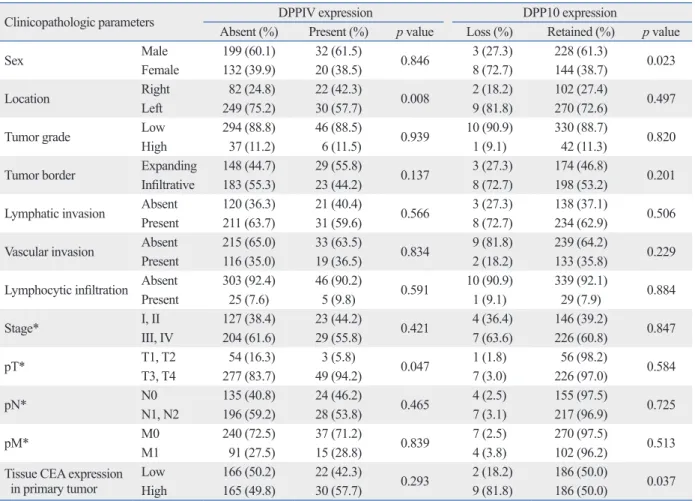Viewport: 695px width, 501px height.
Task: Select the p value 0.008
Action: coord(415,98)
